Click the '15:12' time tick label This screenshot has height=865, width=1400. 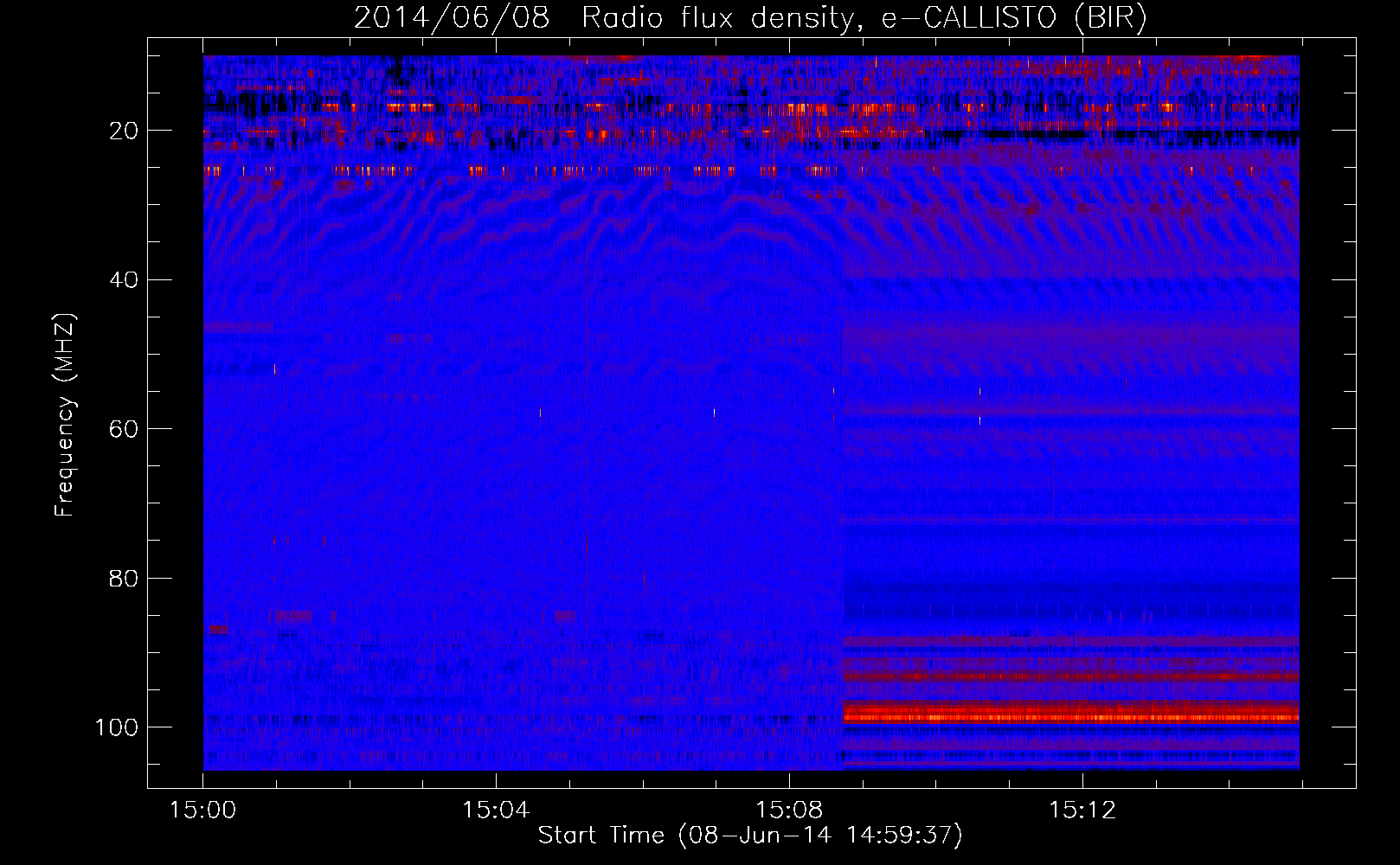tap(1082, 810)
